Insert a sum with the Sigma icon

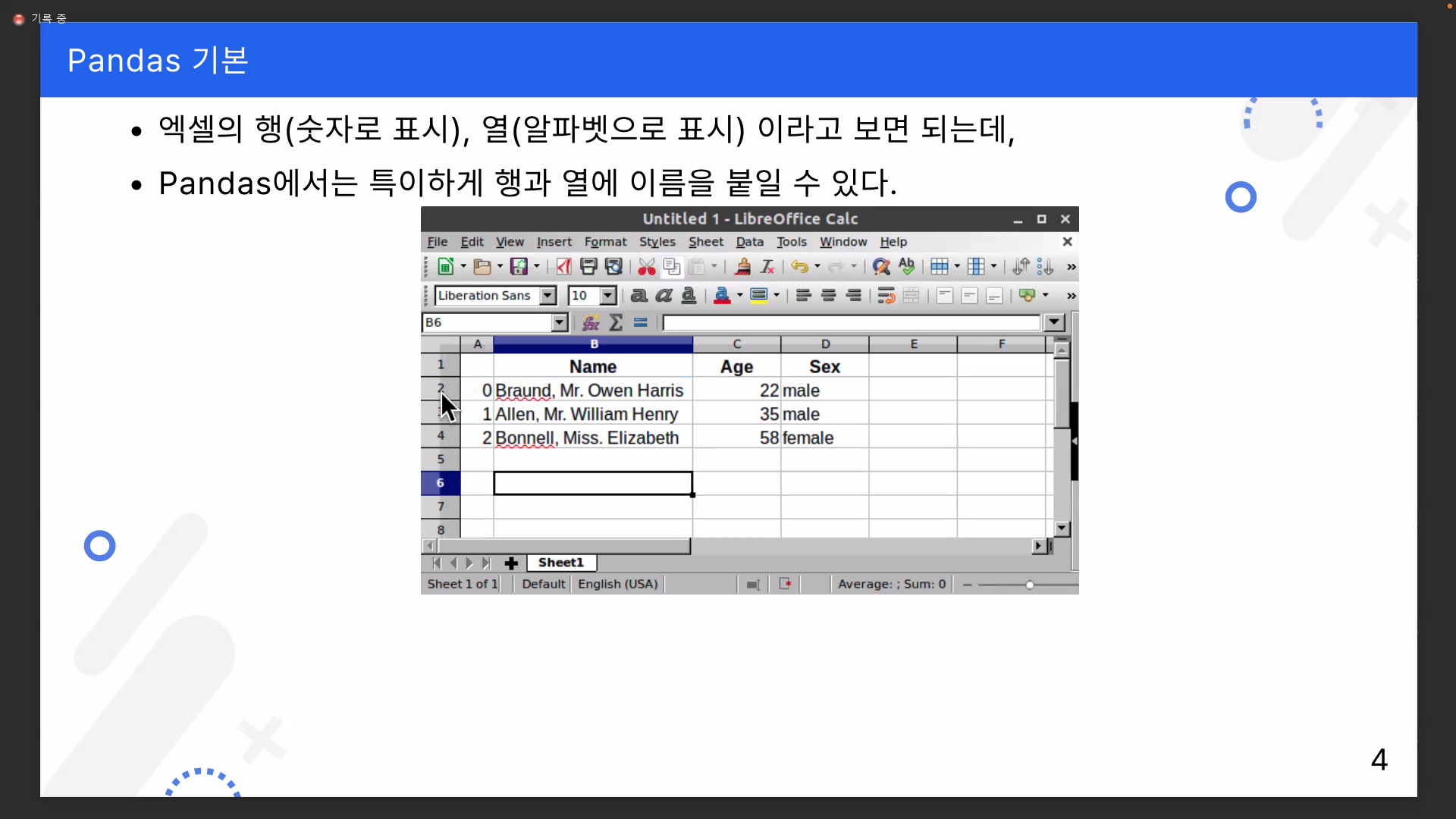click(617, 322)
